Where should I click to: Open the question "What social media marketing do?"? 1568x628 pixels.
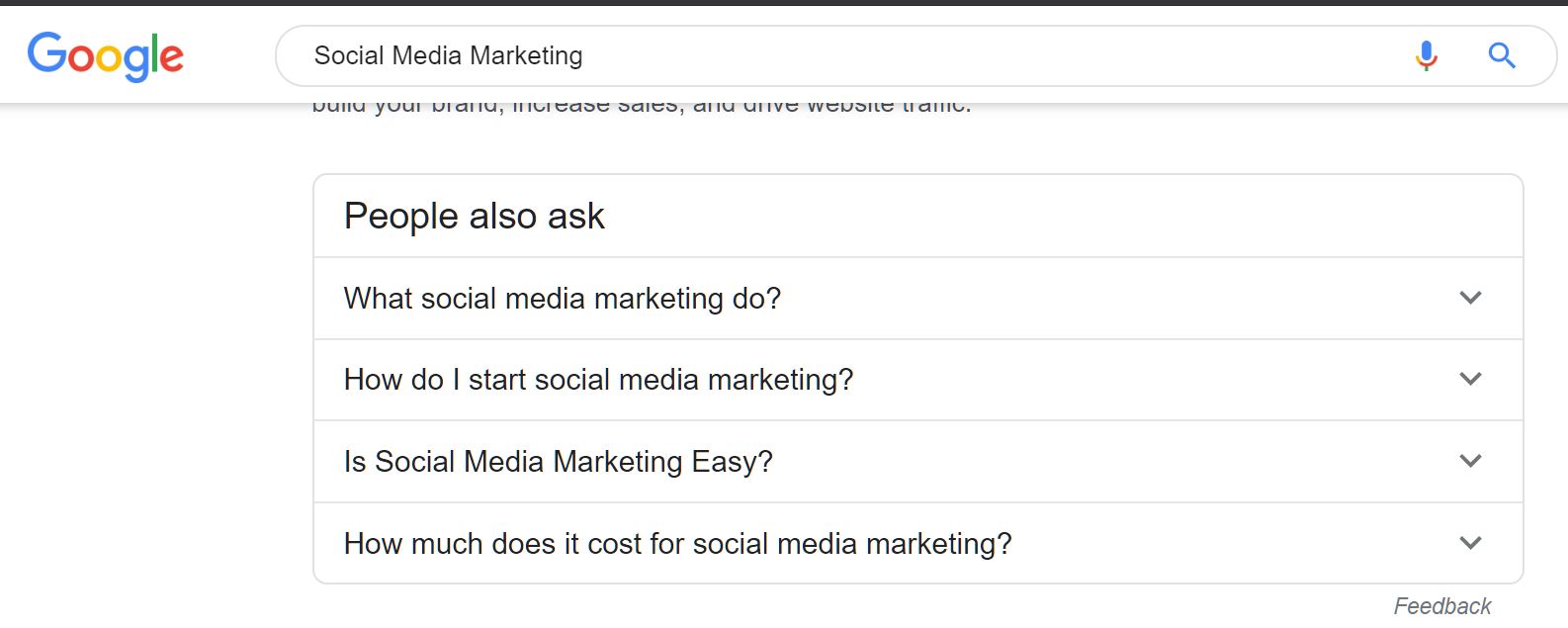tap(563, 299)
